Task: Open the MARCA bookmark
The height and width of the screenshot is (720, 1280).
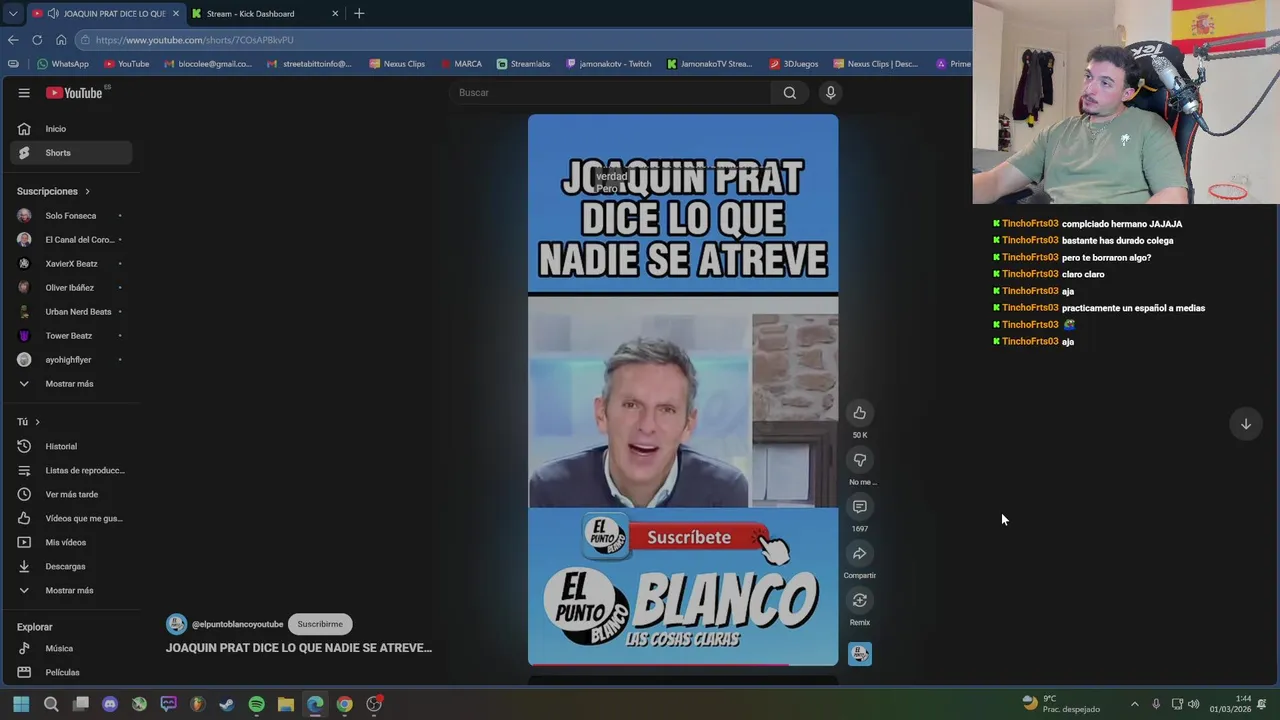Action: [461, 64]
